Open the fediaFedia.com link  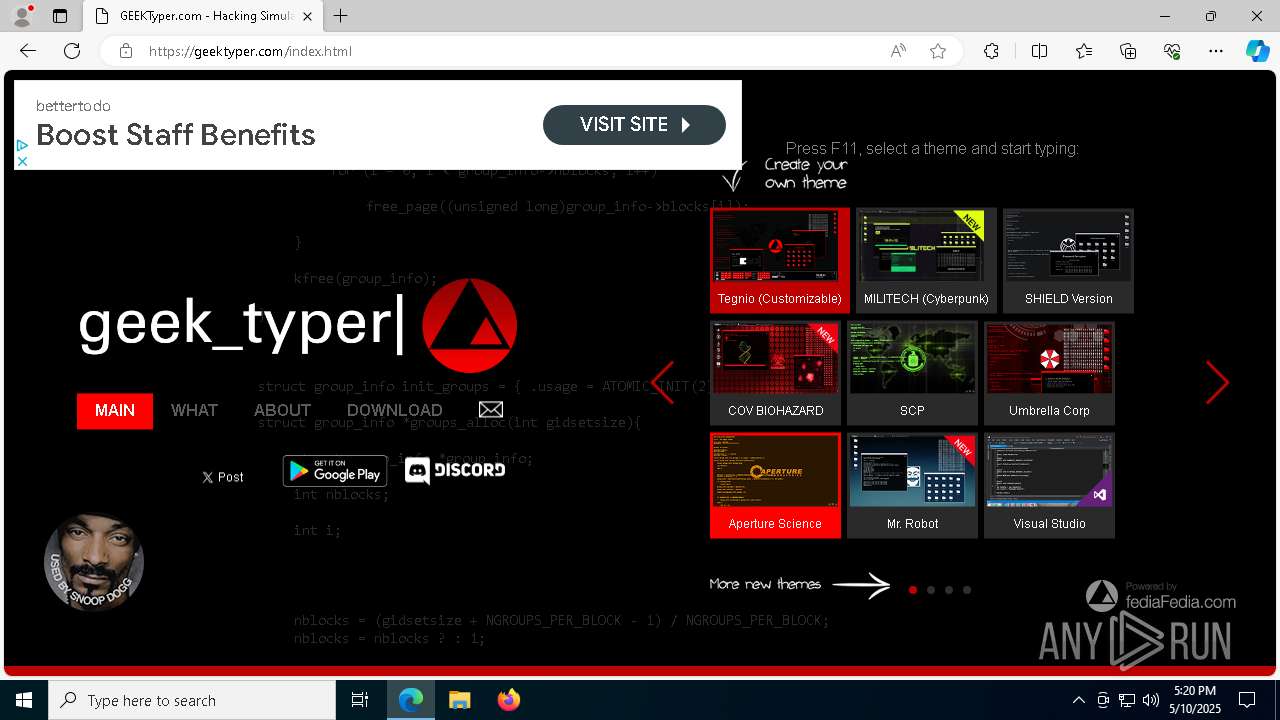click(1162, 596)
